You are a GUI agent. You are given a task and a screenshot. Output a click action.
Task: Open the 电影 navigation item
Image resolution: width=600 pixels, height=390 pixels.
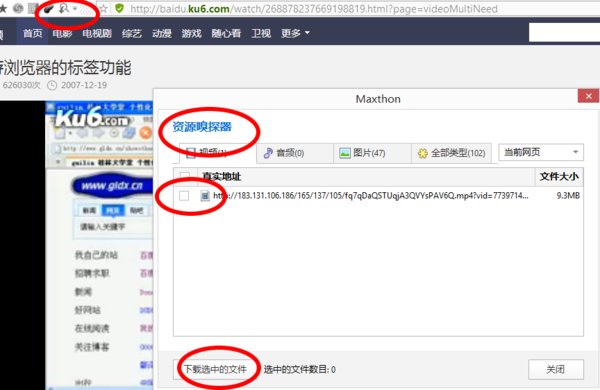click(x=62, y=33)
